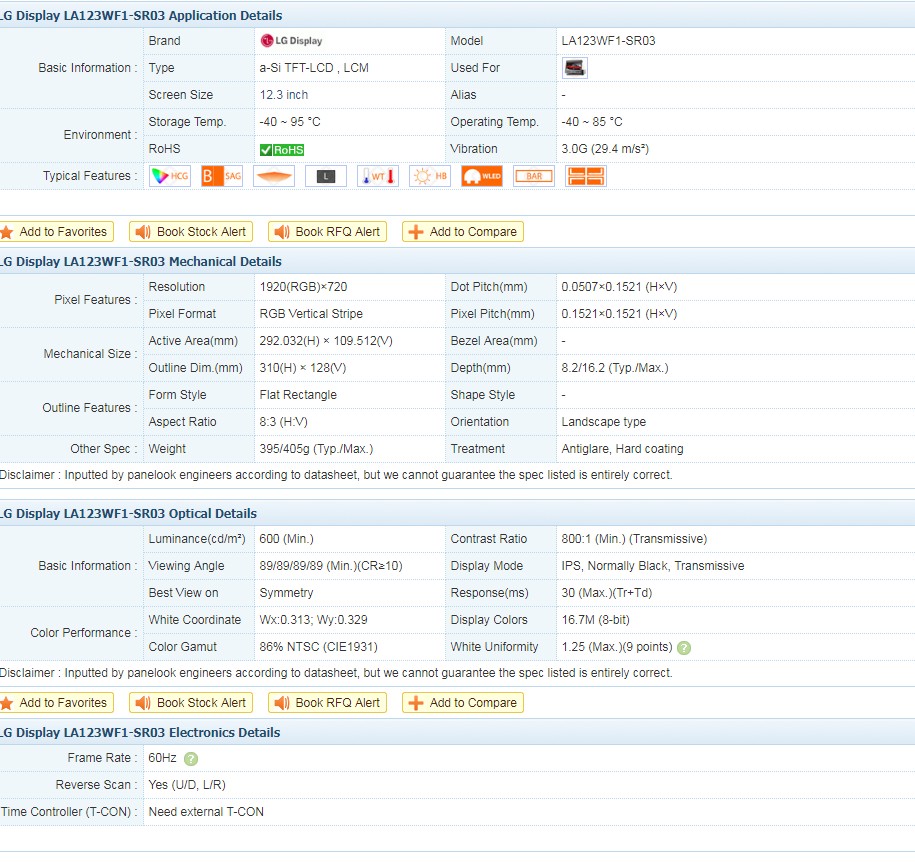The width and height of the screenshot is (915, 862).
Task: Select the contrast ratio value 800:1 (Min.) (Transmissive)
Action: 634,539
